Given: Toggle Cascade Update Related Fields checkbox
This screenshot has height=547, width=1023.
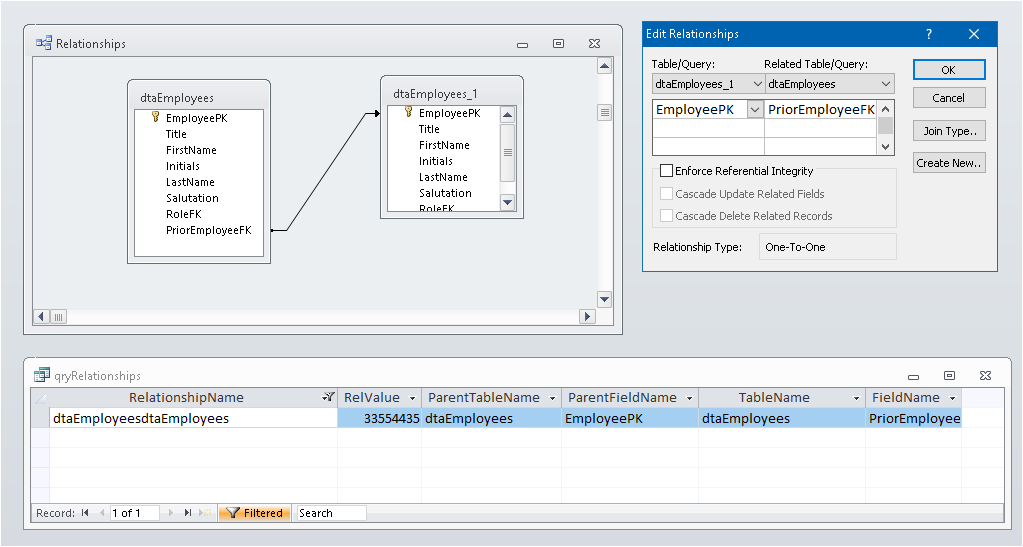Looking at the screenshot, I should point(666,194).
